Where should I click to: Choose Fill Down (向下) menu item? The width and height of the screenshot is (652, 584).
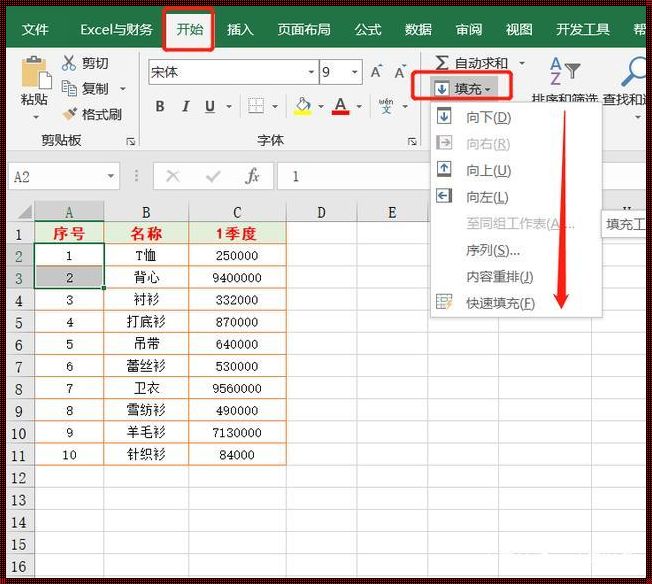tap(516, 117)
